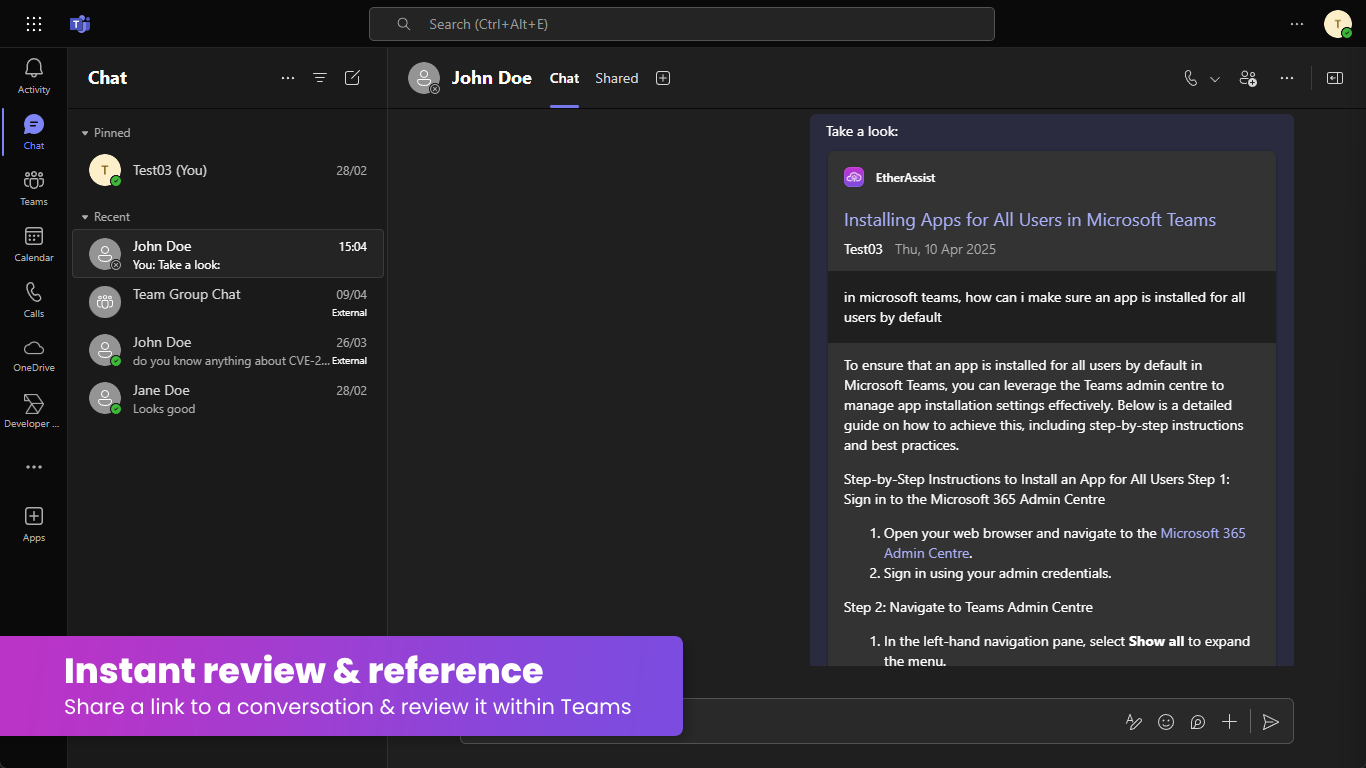1366x768 pixels.
Task: Click the Microsoft Teams logo
Action: (80, 24)
